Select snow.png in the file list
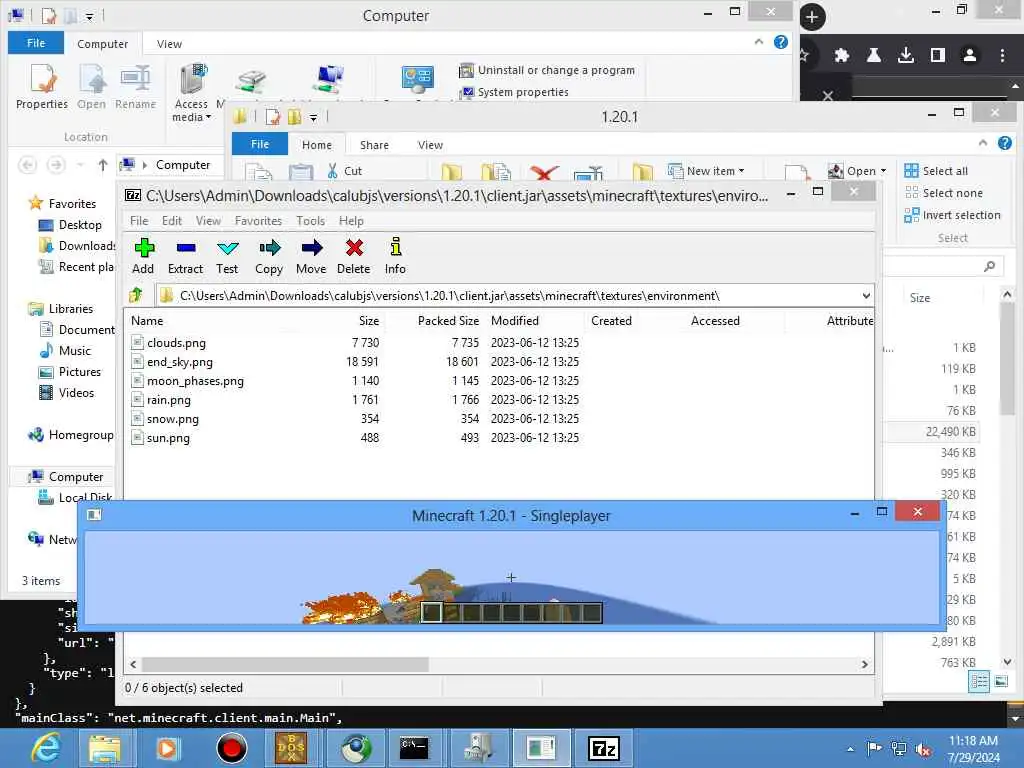This screenshot has height=768, width=1024. point(172,419)
